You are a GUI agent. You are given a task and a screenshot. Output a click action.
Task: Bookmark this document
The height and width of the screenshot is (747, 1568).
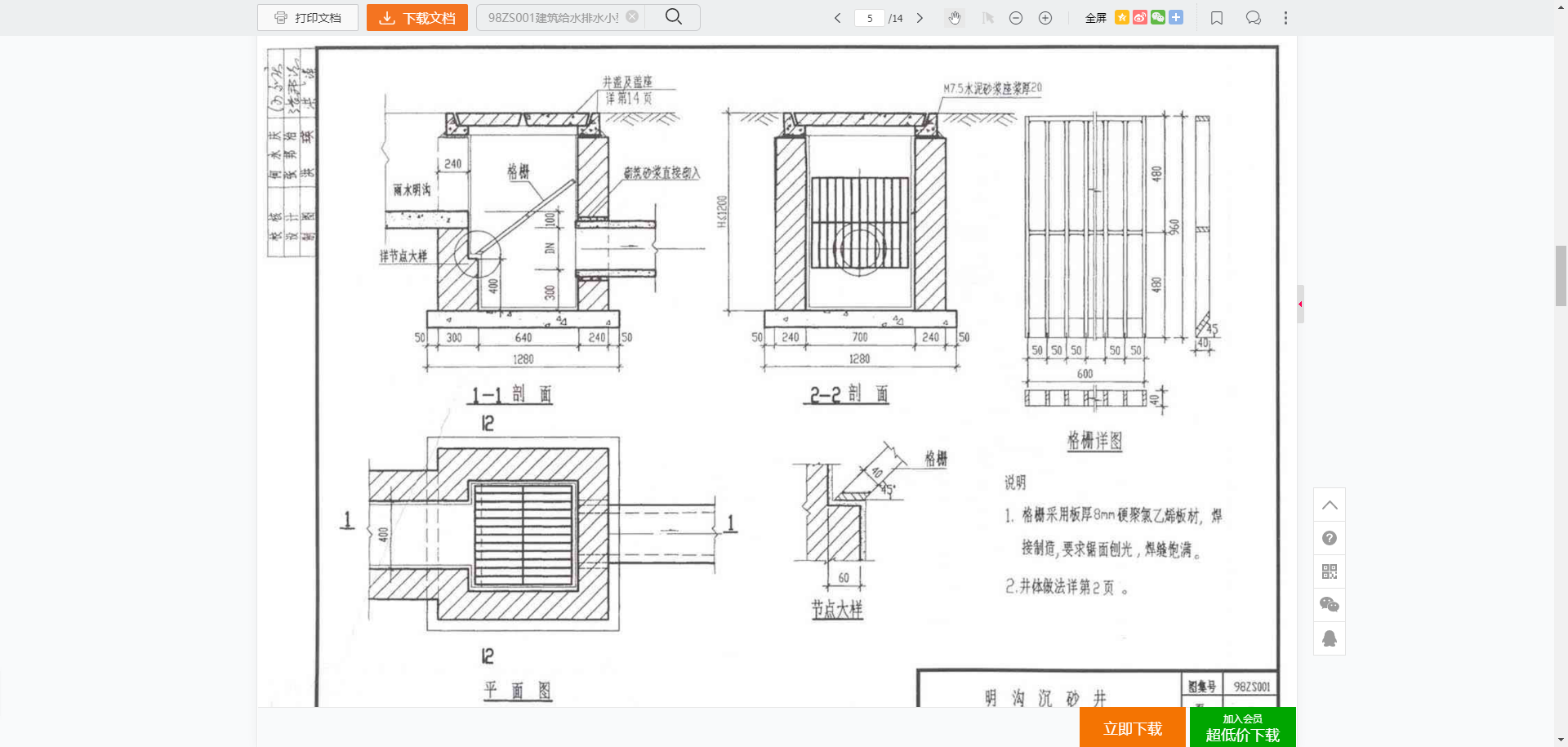1217,18
